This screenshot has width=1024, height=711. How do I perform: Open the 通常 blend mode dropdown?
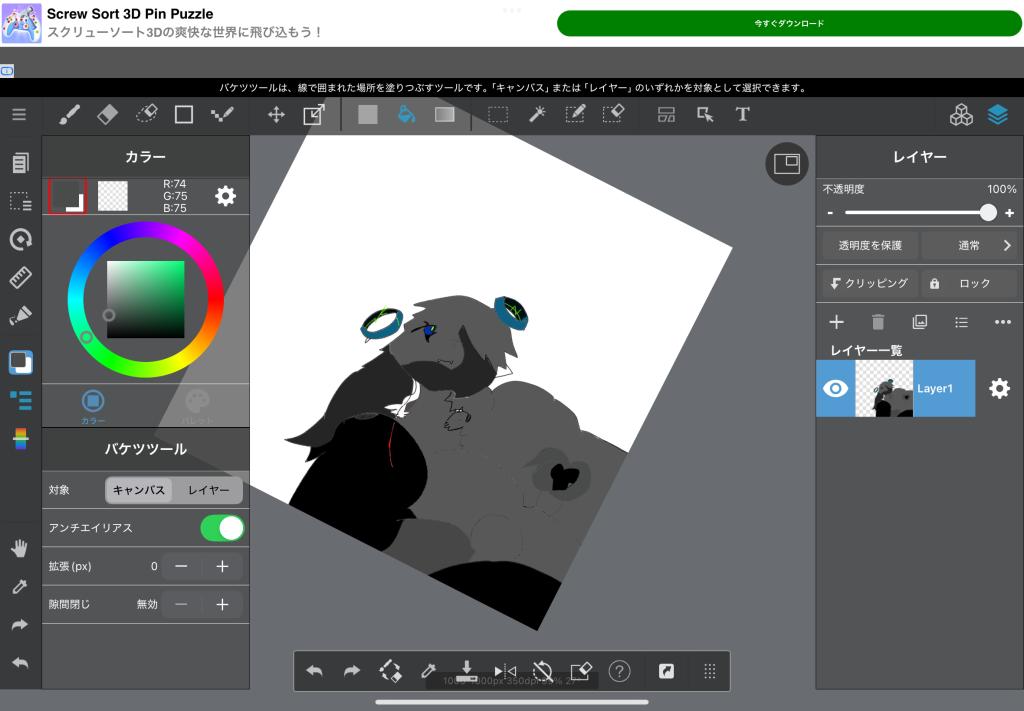pos(968,245)
